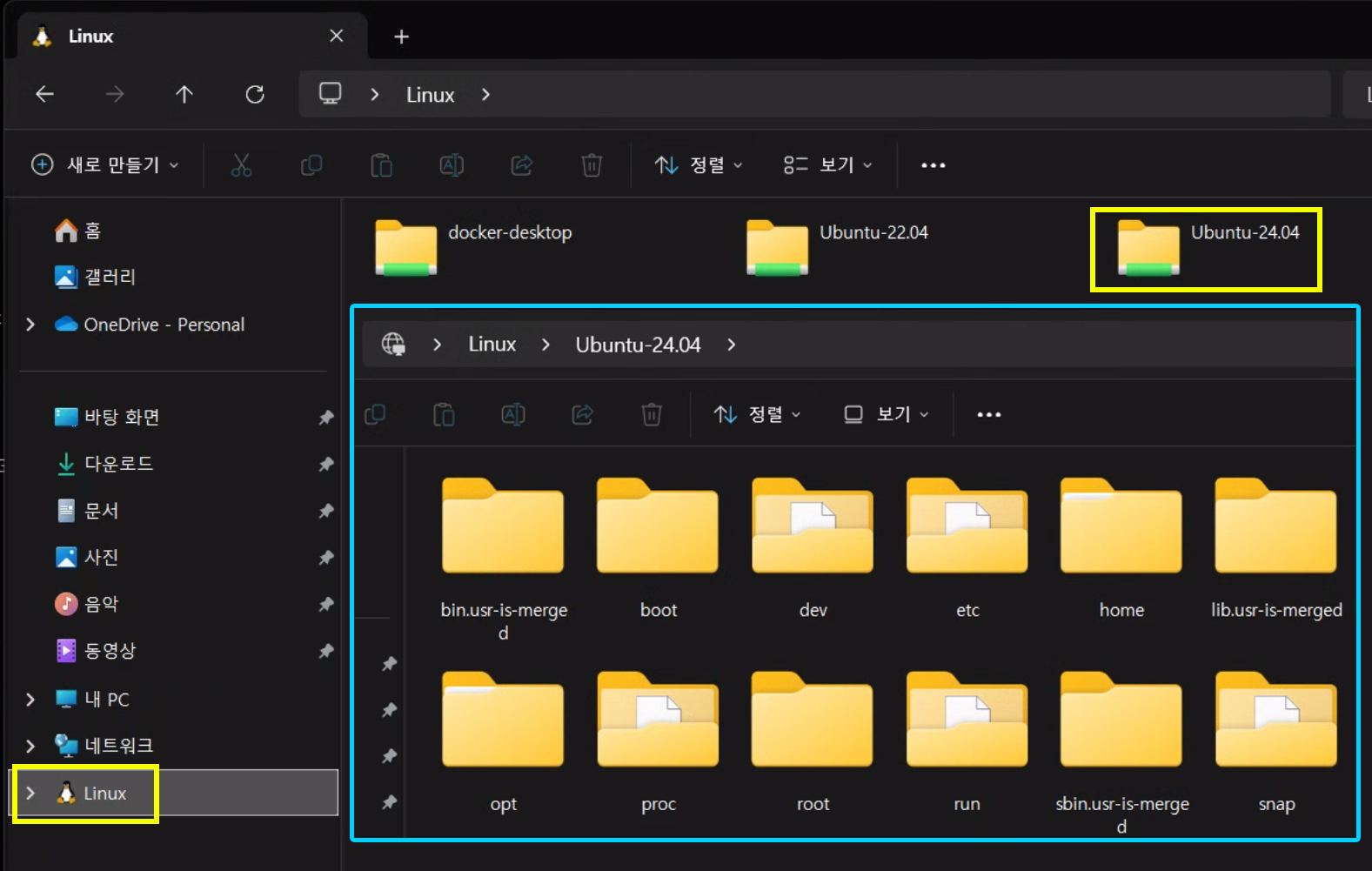Go up one folder level

[184, 94]
